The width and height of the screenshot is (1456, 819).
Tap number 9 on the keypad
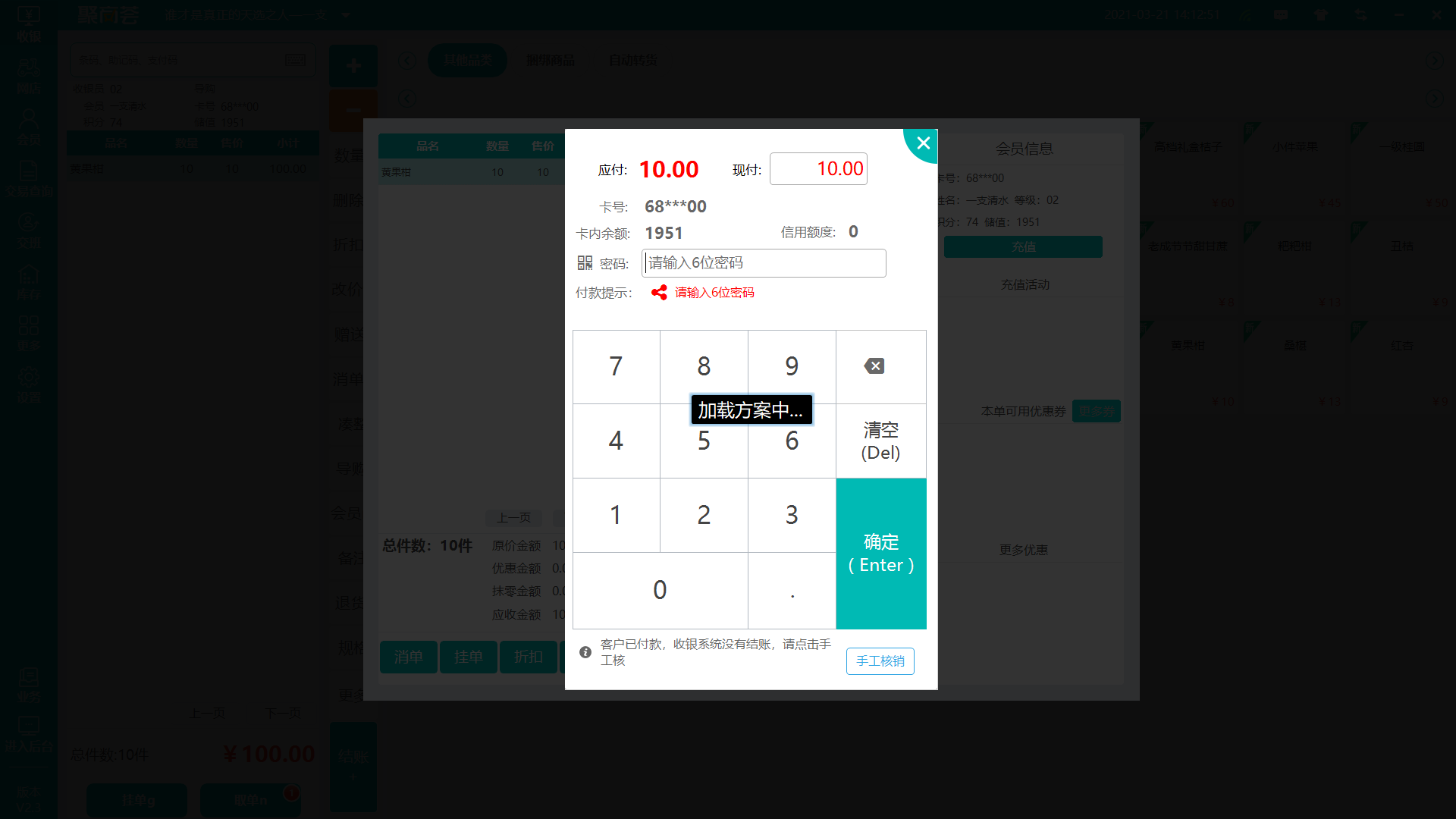tap(792, 366)
